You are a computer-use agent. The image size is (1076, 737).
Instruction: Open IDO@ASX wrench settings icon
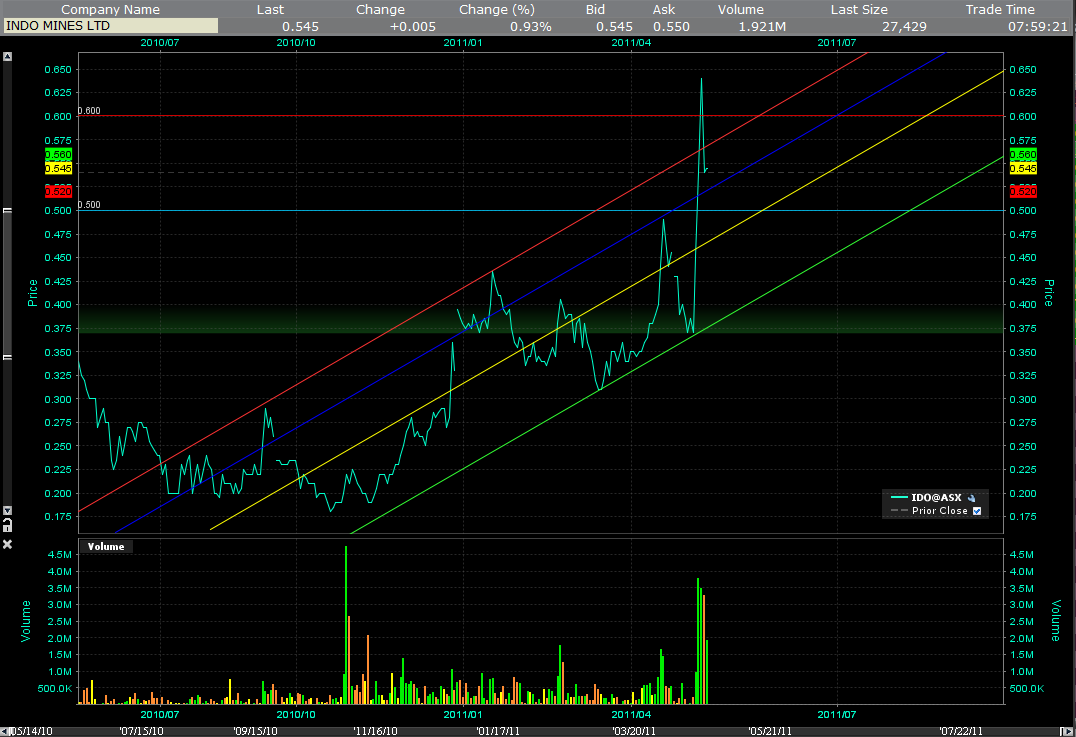pyautogui.click(x=971, y=497)
